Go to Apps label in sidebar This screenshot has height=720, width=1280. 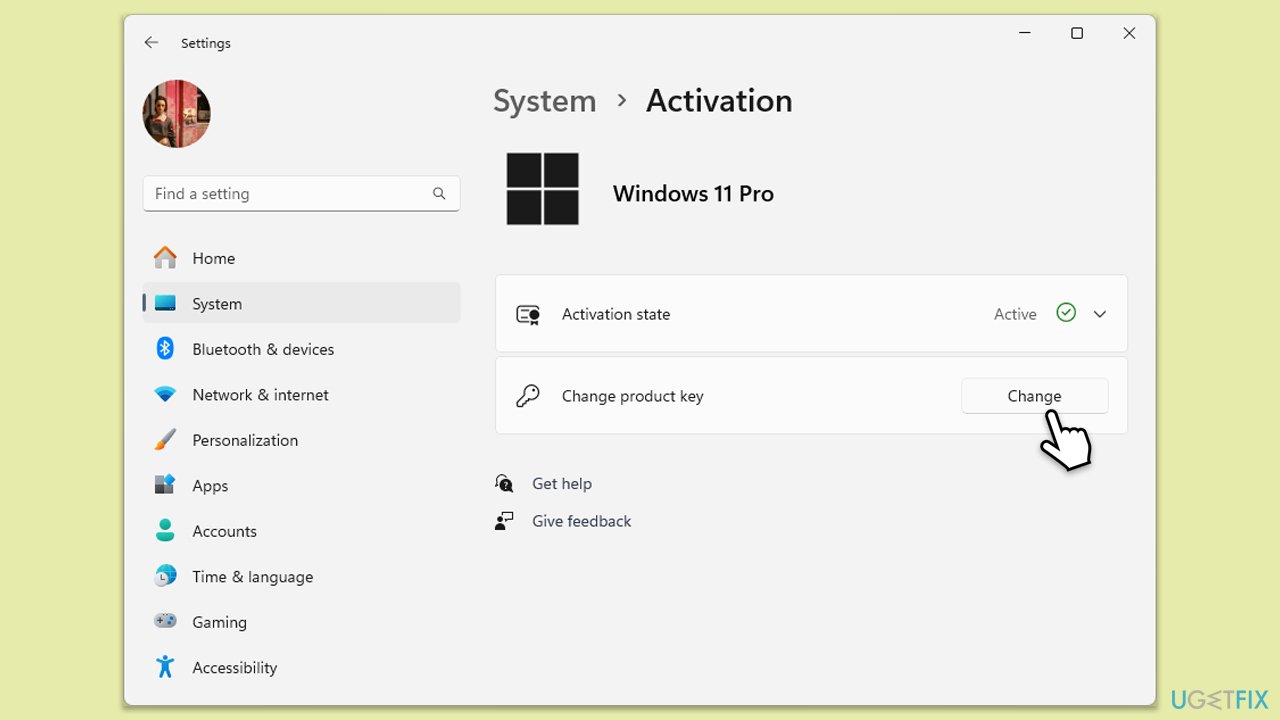tap(210, 486)
